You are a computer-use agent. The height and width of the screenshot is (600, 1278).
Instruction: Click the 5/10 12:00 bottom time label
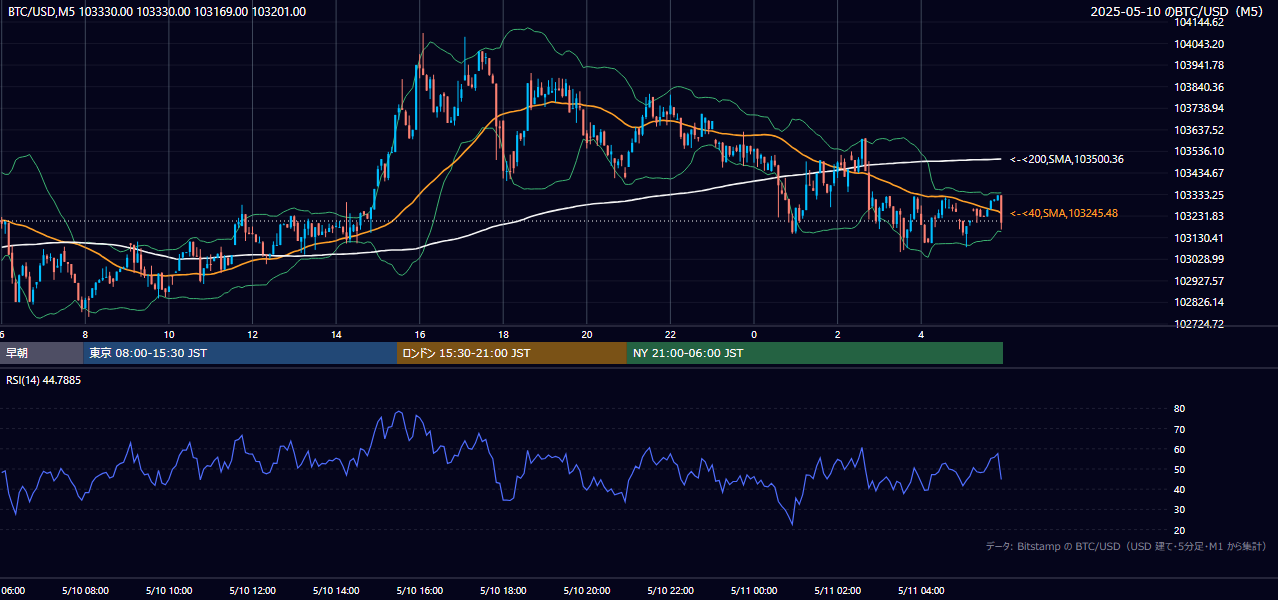253,590
